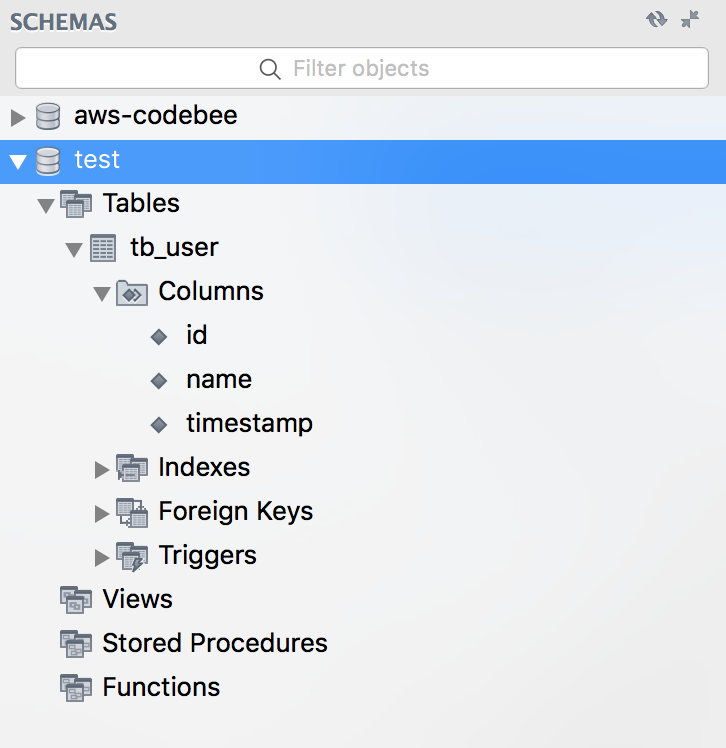Click the test database icon

click(x=48, y=160)
